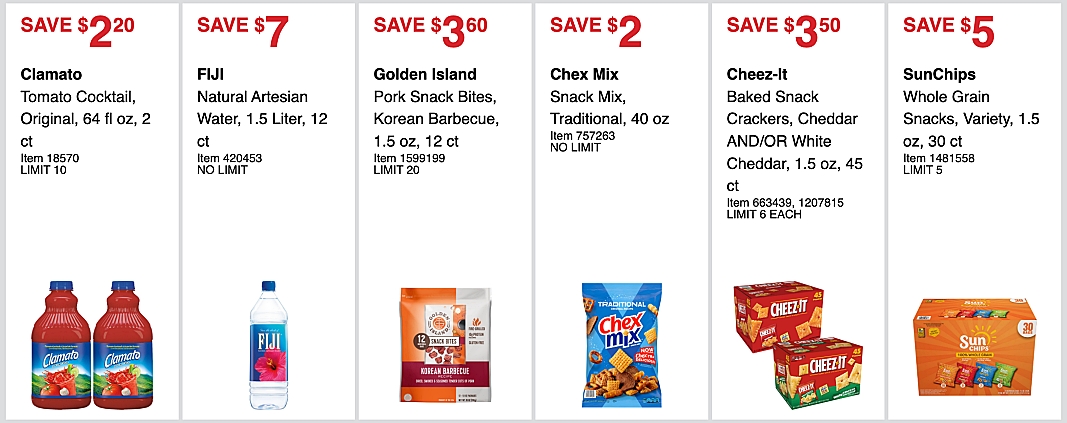Screen dimensions: 1067x423
Task: Open the FIJI product title link
Action: 209,74
